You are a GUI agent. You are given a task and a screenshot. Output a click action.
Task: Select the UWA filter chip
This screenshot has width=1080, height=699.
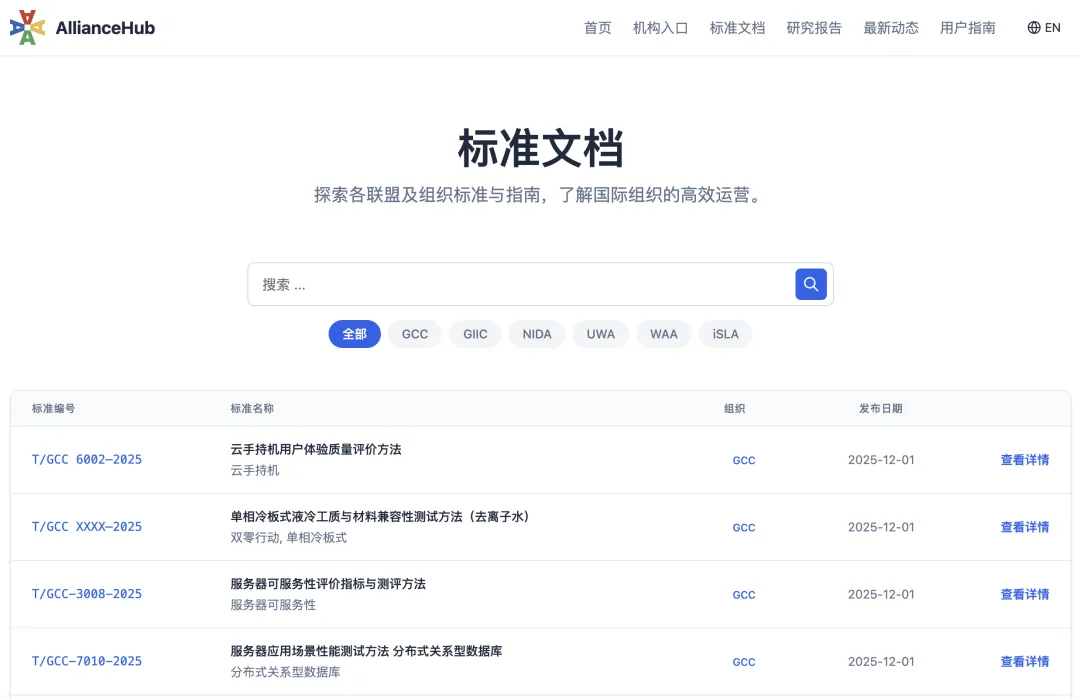pos(601,334)
